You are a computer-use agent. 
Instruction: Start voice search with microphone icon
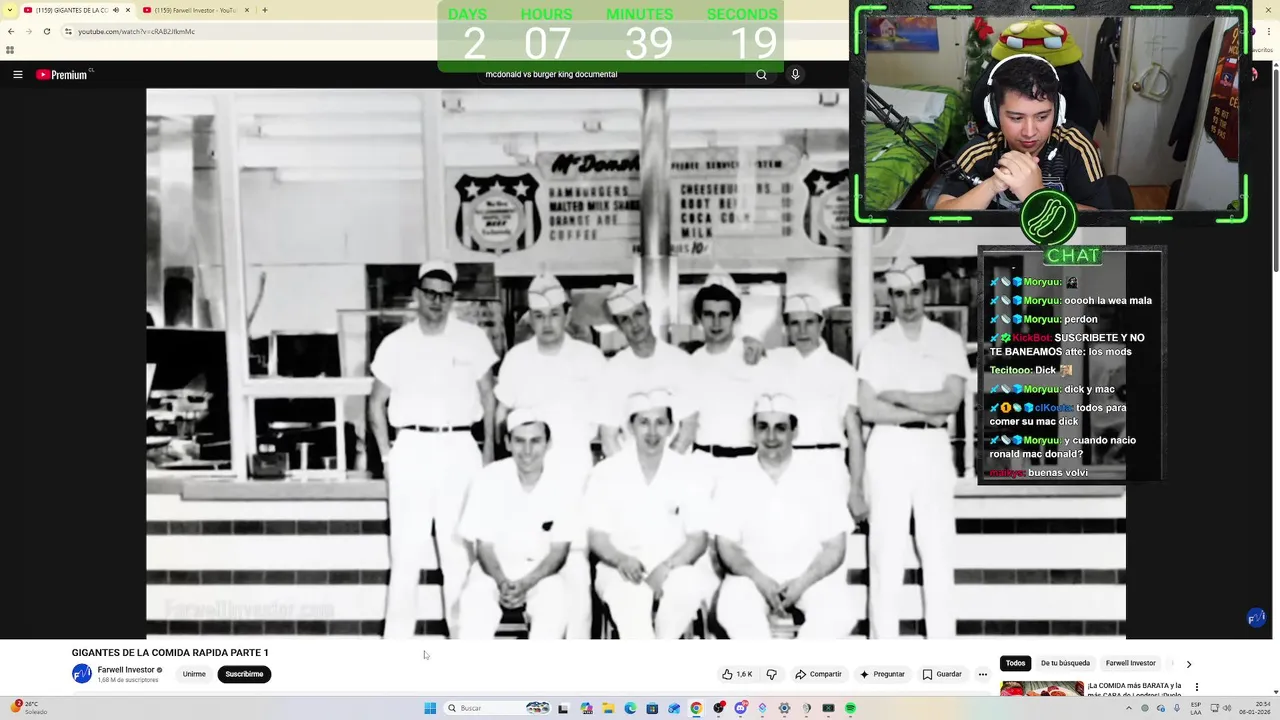click(x=795, y=74)
